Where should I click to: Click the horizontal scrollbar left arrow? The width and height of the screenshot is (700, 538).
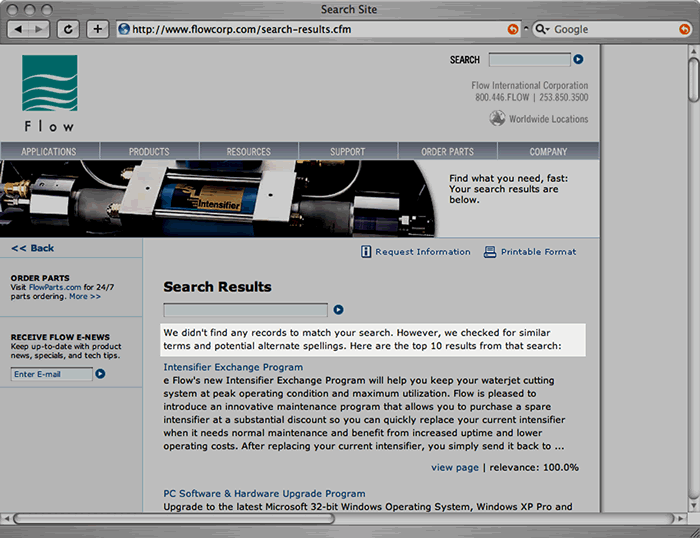click(x=6, y=519)
